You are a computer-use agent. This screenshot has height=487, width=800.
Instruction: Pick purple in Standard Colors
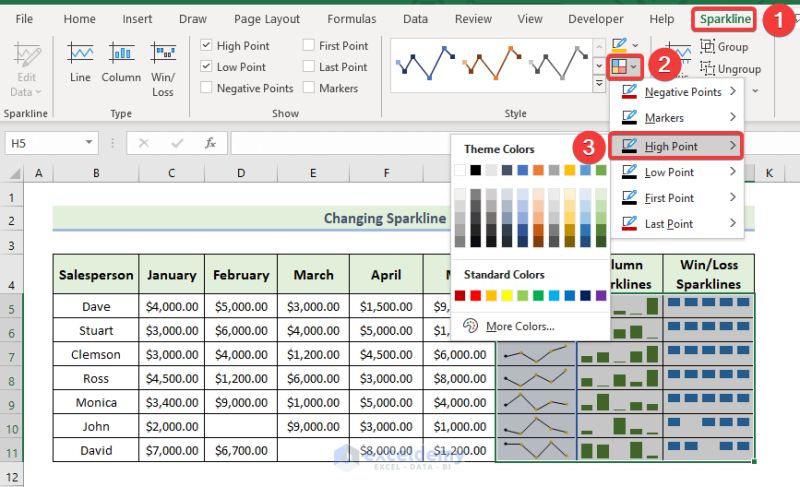[601, 295]
